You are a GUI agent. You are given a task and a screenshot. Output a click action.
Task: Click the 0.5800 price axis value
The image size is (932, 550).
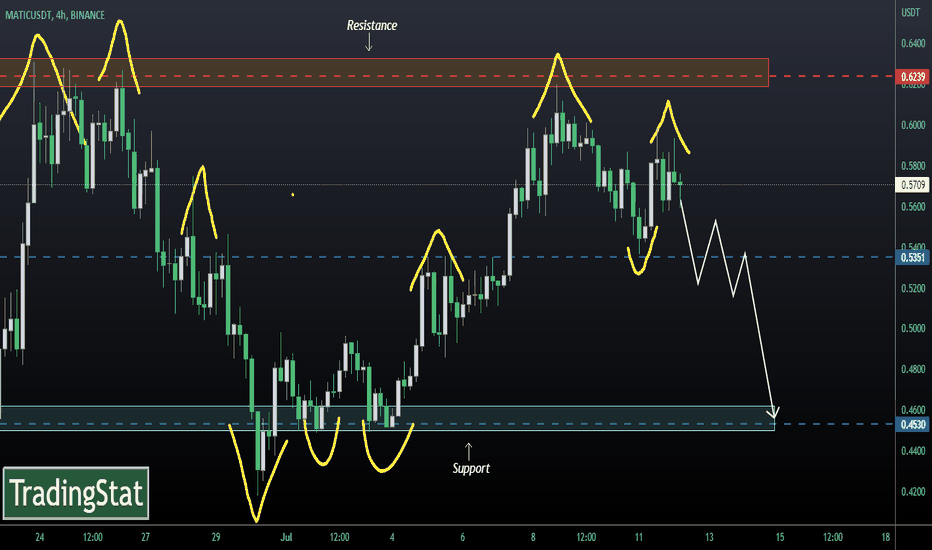[913, 166]
